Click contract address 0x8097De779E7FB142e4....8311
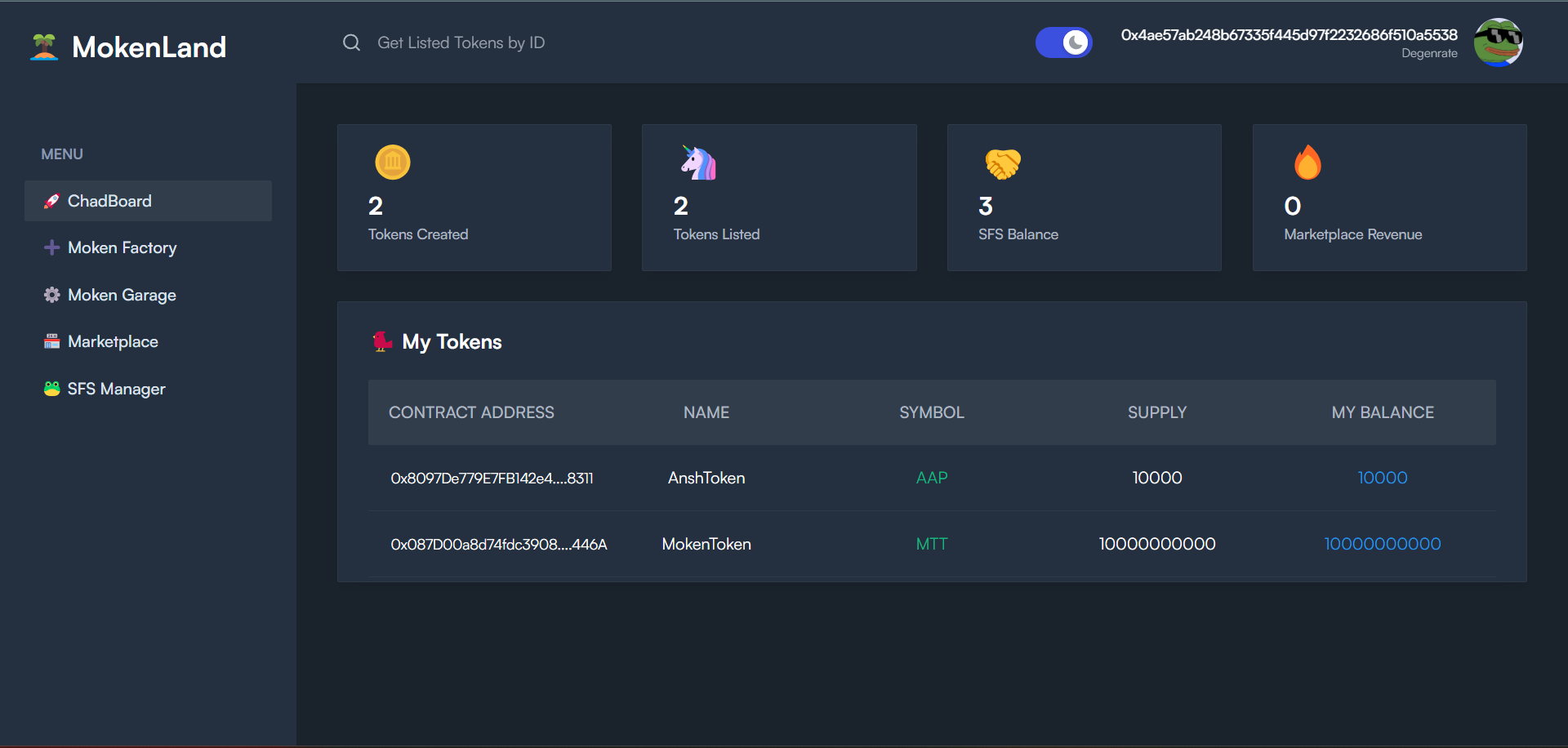 click(x=492, y=479)
